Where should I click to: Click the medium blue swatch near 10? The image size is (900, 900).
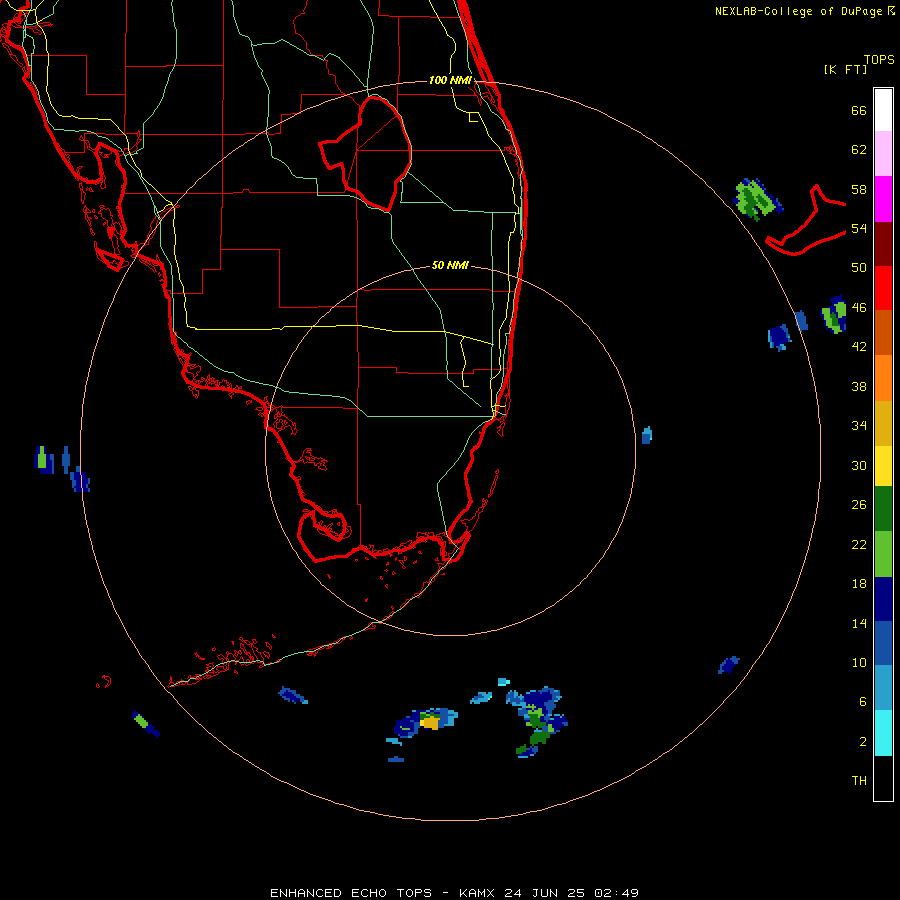tap(883, 643)
